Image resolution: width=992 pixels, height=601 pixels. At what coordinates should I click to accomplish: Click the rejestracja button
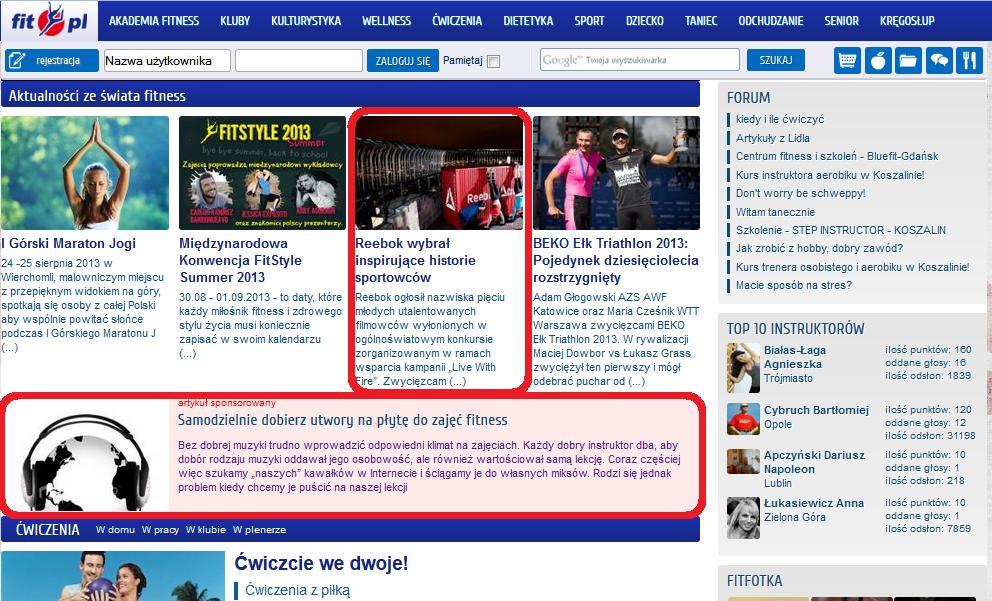52,61
